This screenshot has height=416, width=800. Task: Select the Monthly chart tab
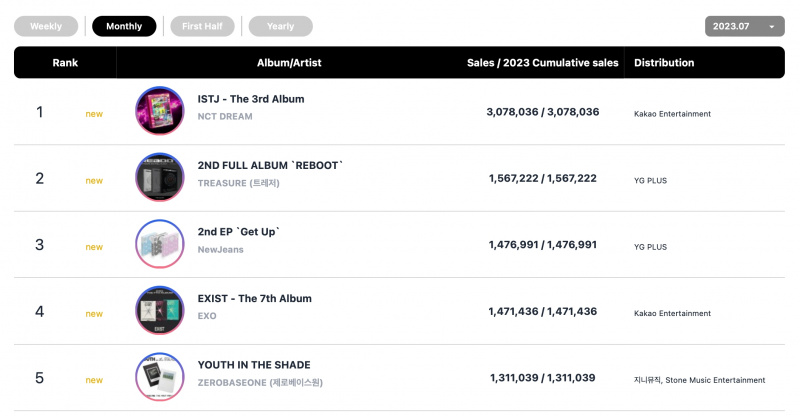124,26
